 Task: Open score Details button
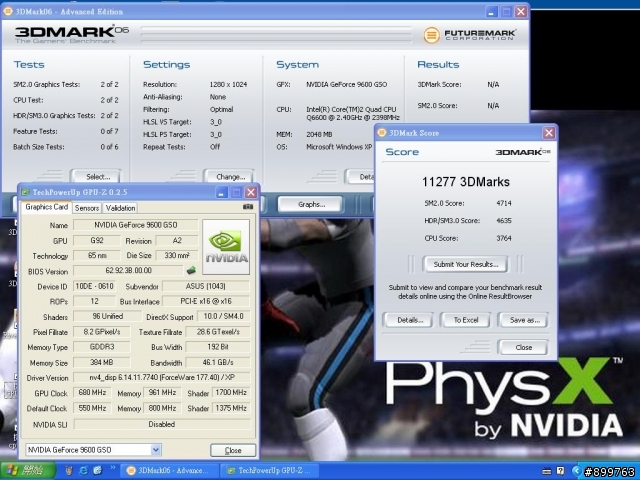coord(409,320)
